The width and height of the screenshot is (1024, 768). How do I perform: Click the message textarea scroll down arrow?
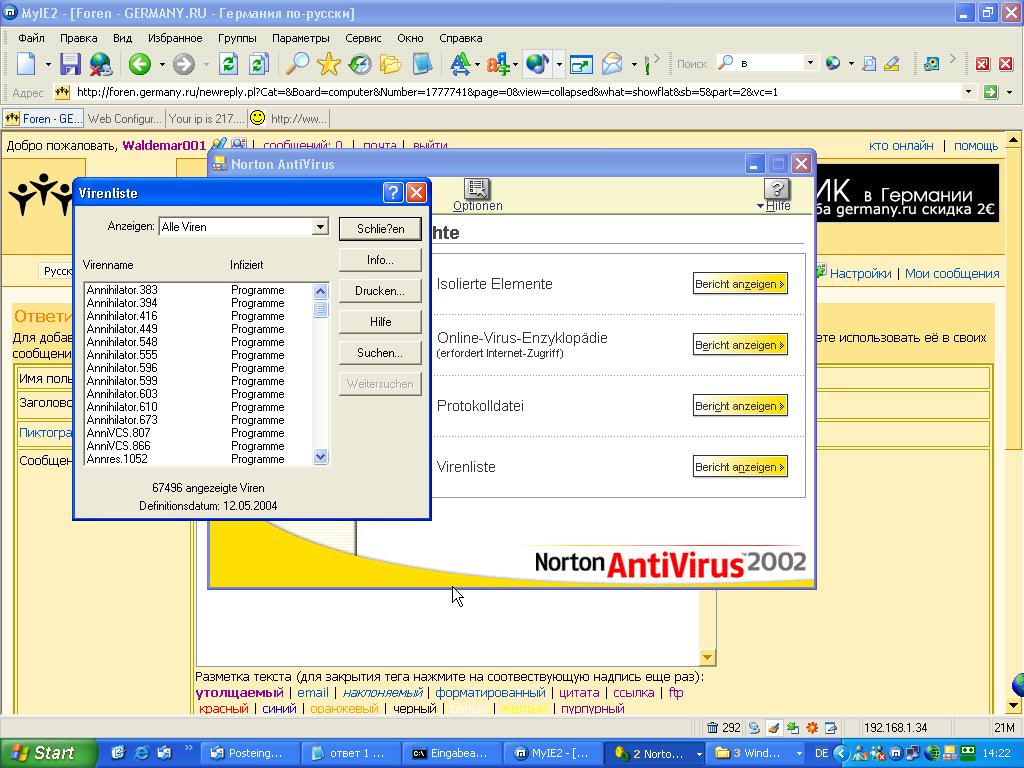[x=707, y=656]
